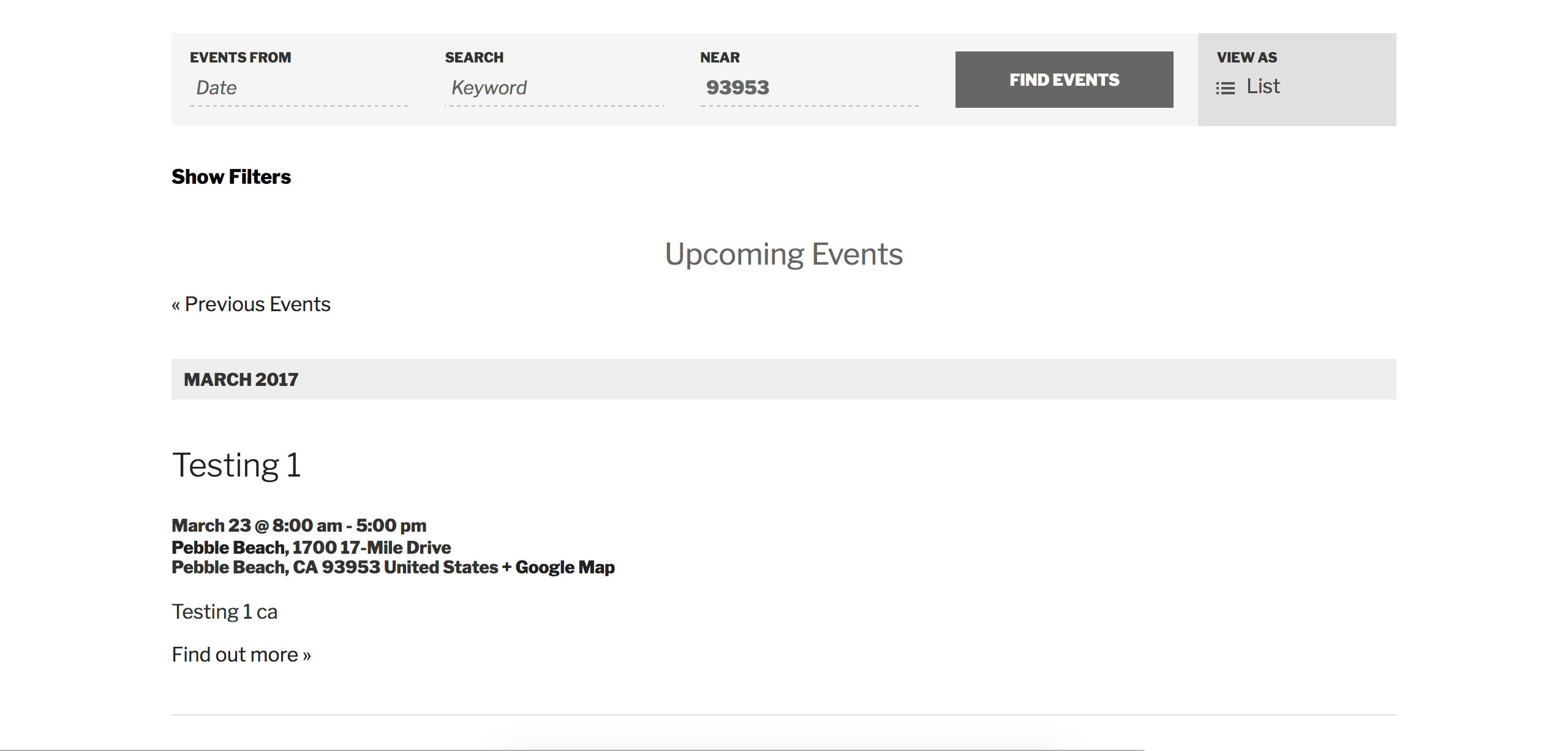
Task: Click into the Keyword search field
Action: click(554, 88)
